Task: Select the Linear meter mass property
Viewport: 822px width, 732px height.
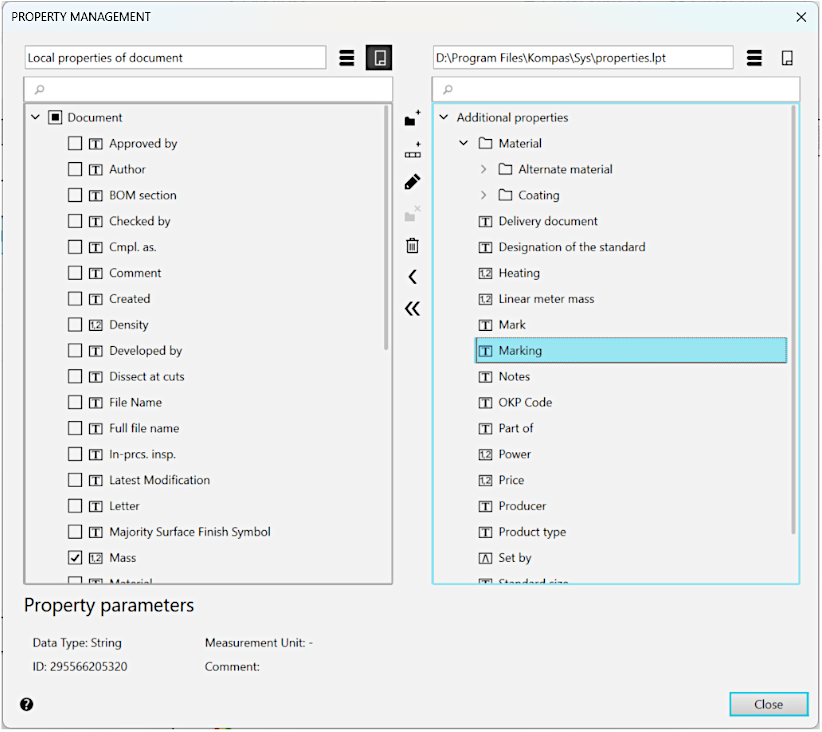Action: pyautogui.click(x=546, y=299)
